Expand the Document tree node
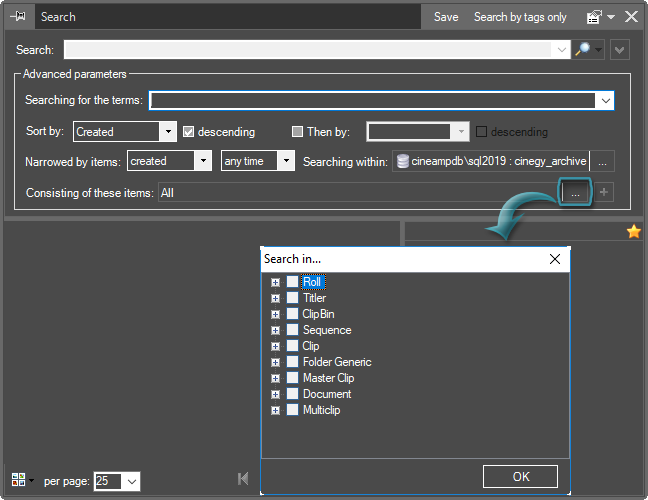 [x=275, y=395]
